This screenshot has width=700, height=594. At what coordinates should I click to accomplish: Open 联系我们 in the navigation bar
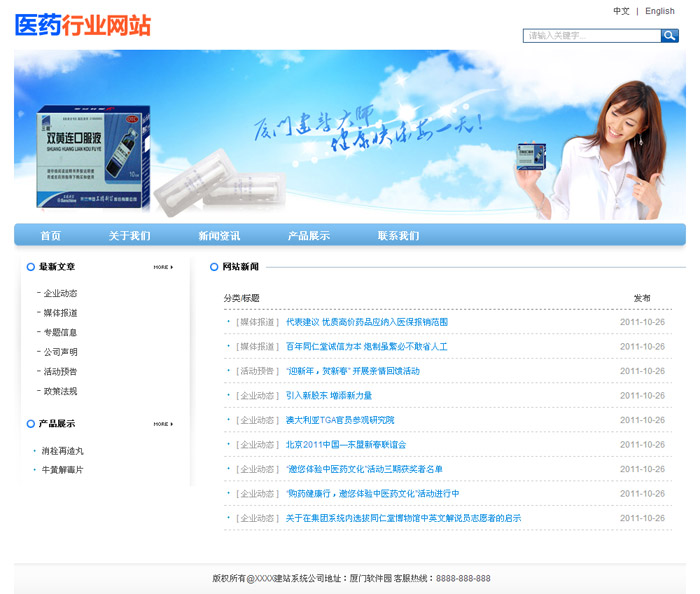pos(398,236)
